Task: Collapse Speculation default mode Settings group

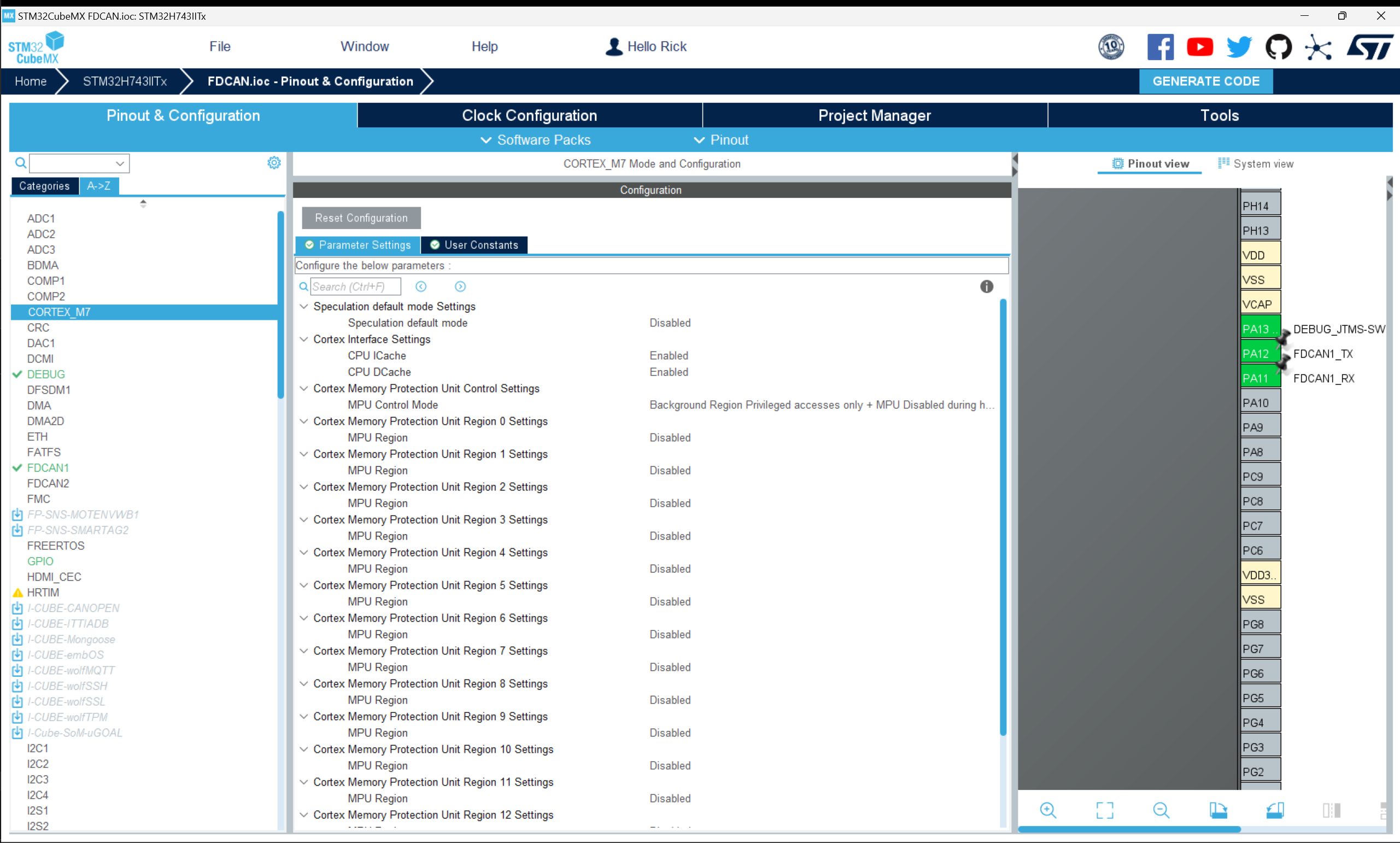Action: click(304, 306)
